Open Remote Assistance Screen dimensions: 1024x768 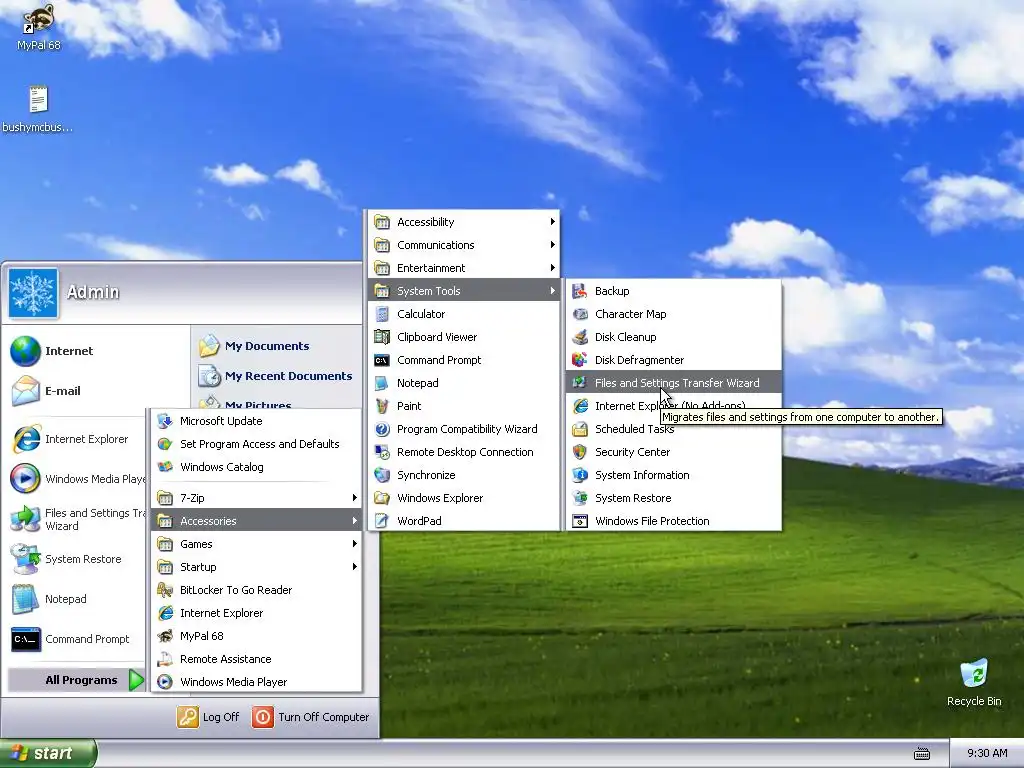click(256, 659)
